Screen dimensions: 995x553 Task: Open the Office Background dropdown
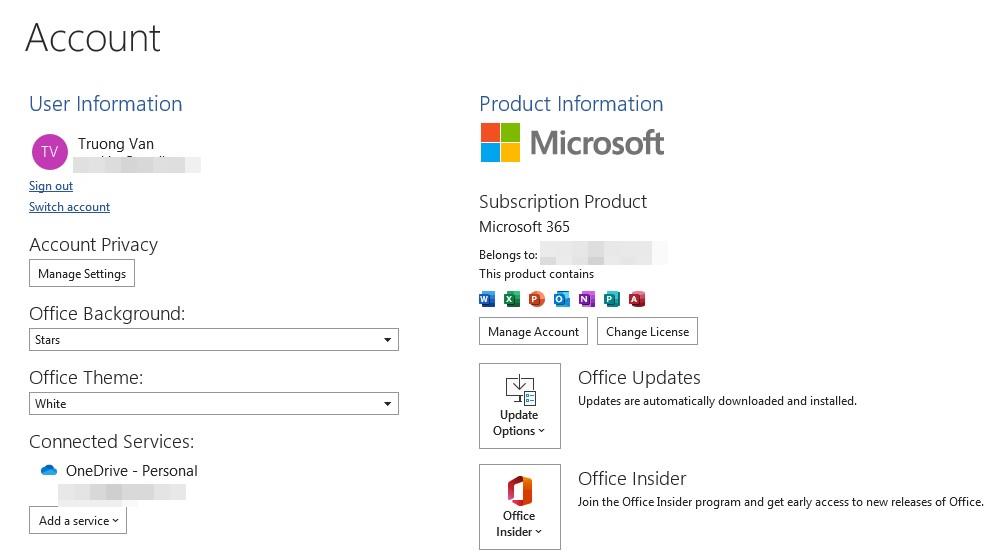click(214, 340)
